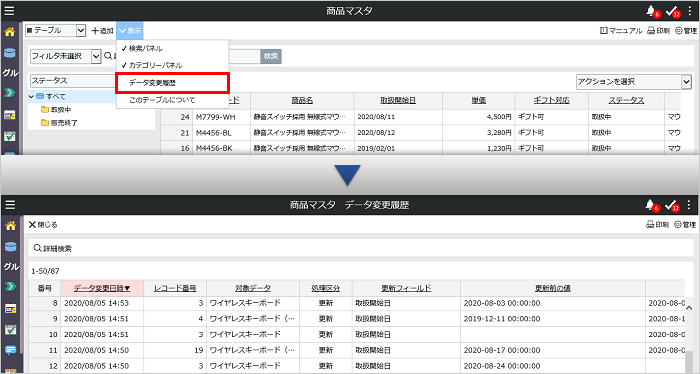Open the ステータス category dropdown

74,81
